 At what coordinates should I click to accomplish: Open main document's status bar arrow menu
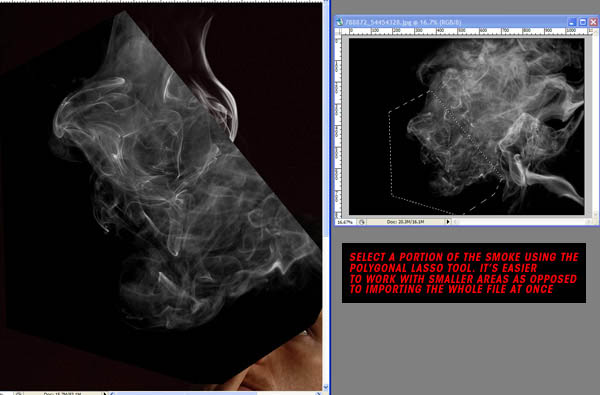105,393
